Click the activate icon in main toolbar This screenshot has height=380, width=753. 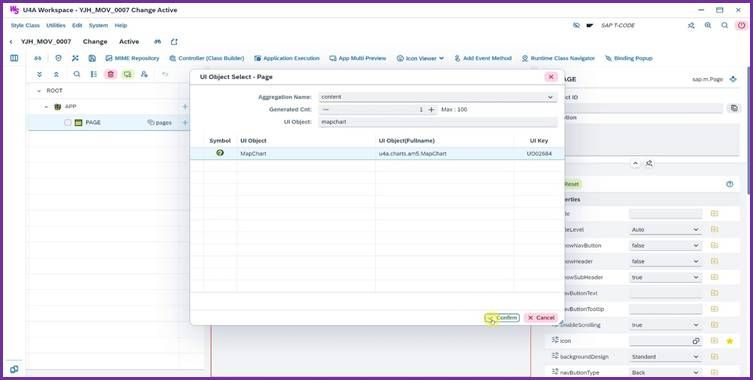[x=59, y=58]
